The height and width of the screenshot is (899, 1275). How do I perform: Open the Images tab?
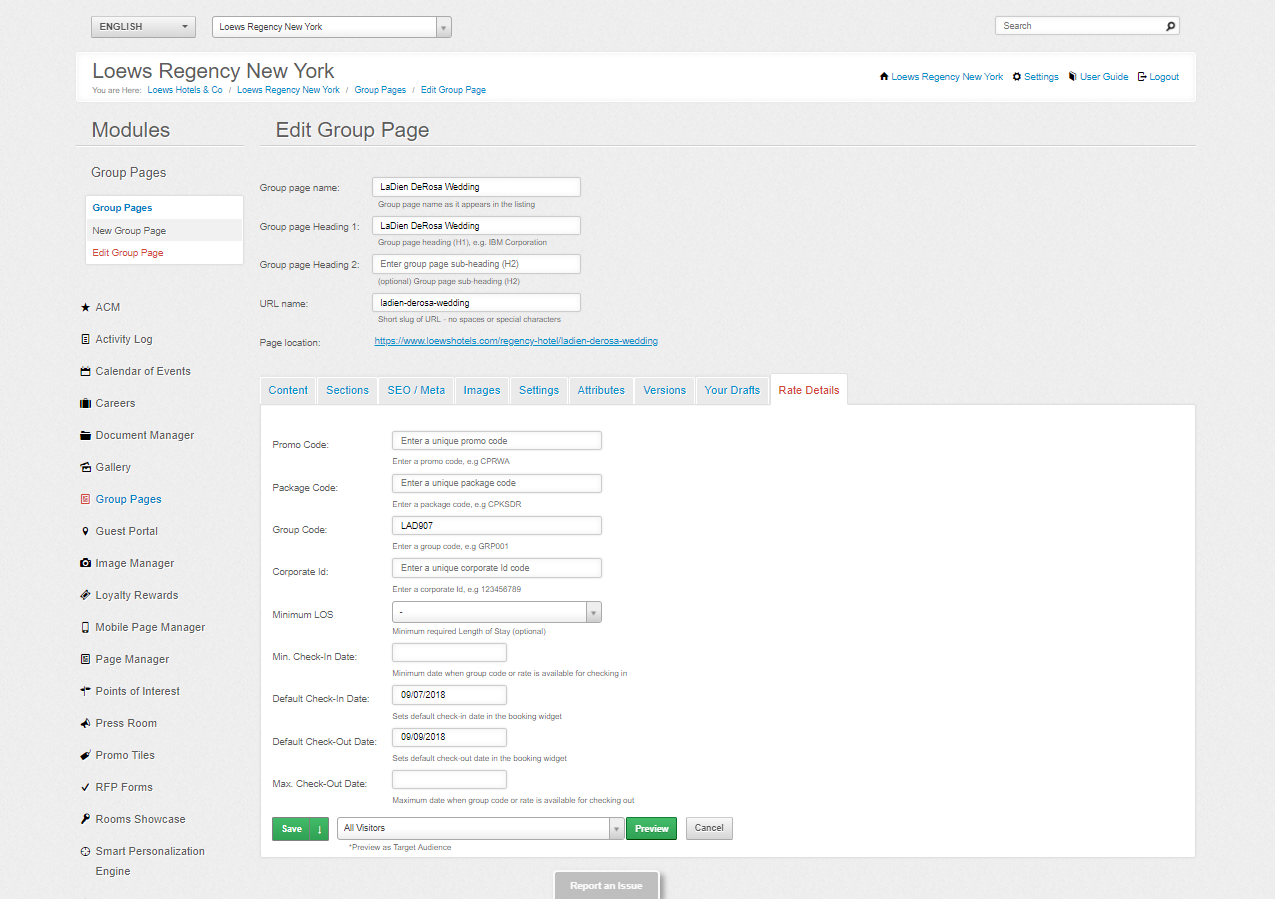point(482,390)
